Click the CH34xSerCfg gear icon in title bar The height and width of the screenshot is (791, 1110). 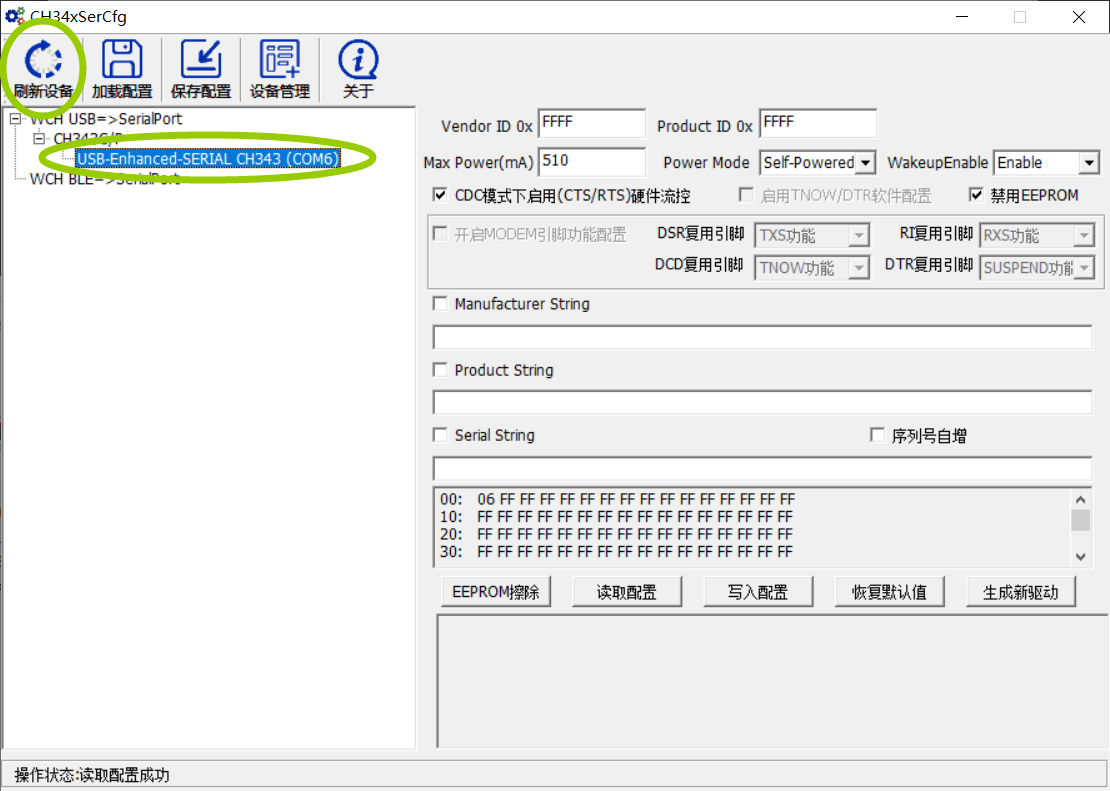[x=14, y=16]
